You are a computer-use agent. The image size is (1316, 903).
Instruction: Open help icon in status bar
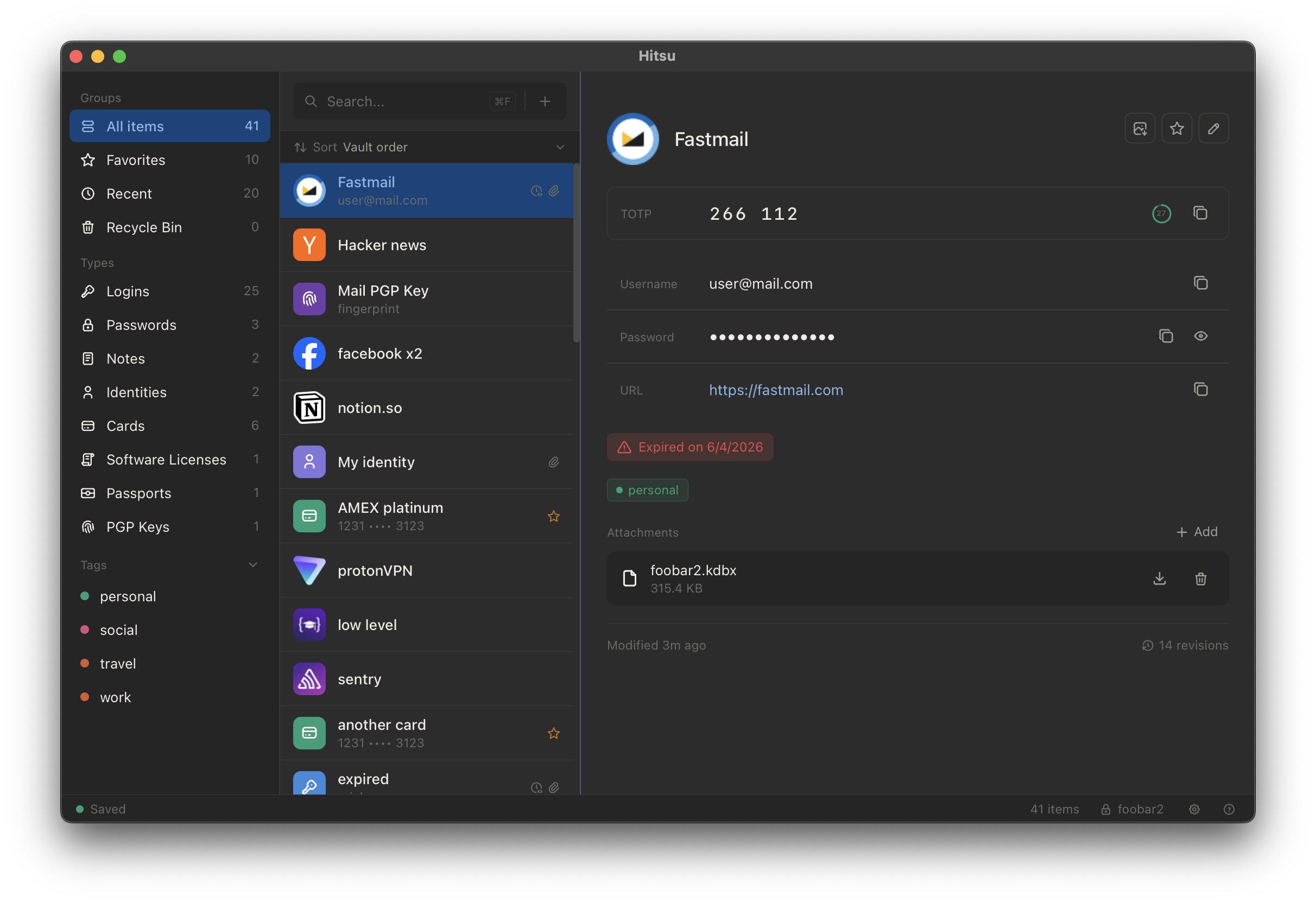pos(1228,809)
